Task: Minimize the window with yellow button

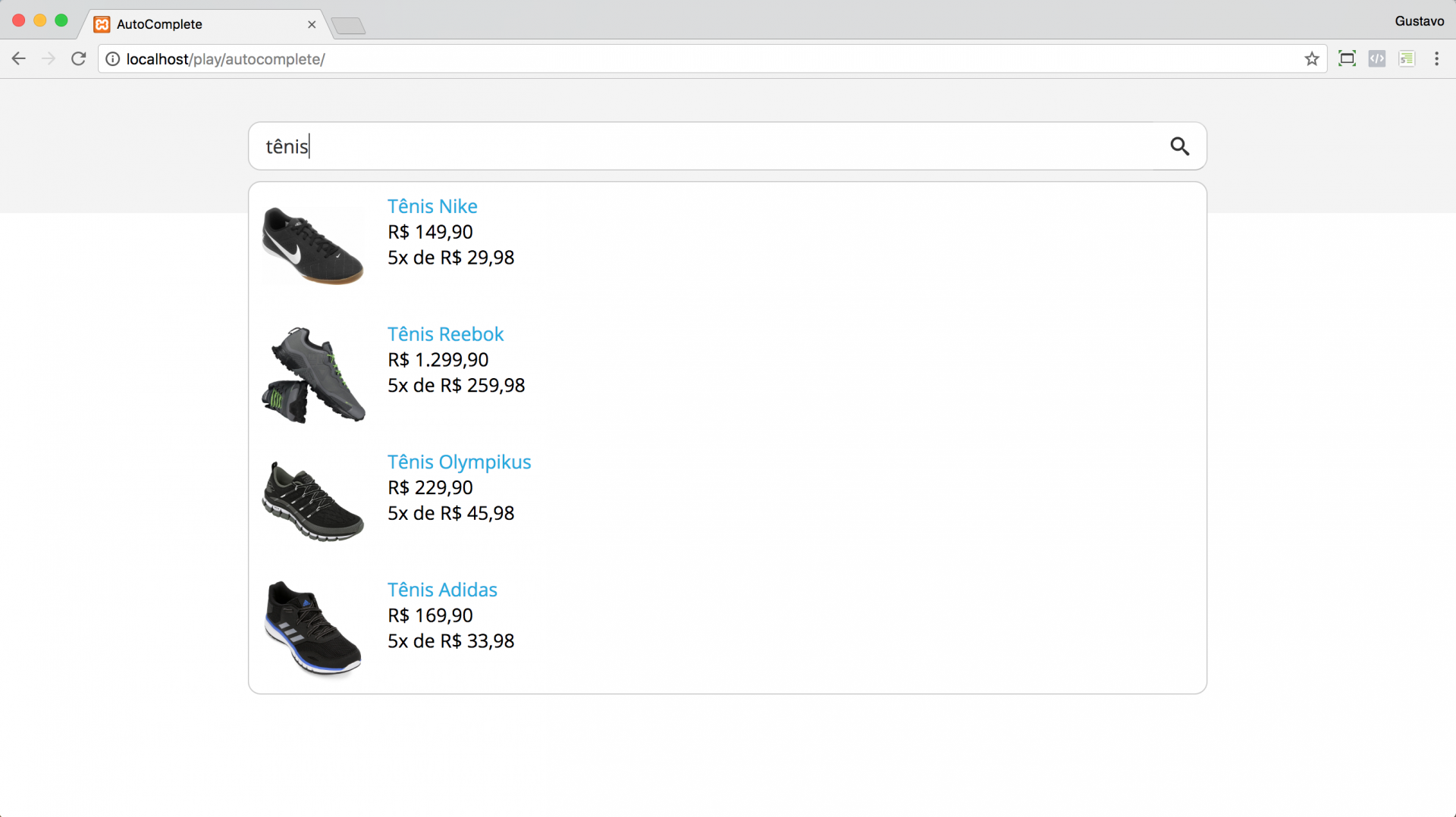Action: 40,20
